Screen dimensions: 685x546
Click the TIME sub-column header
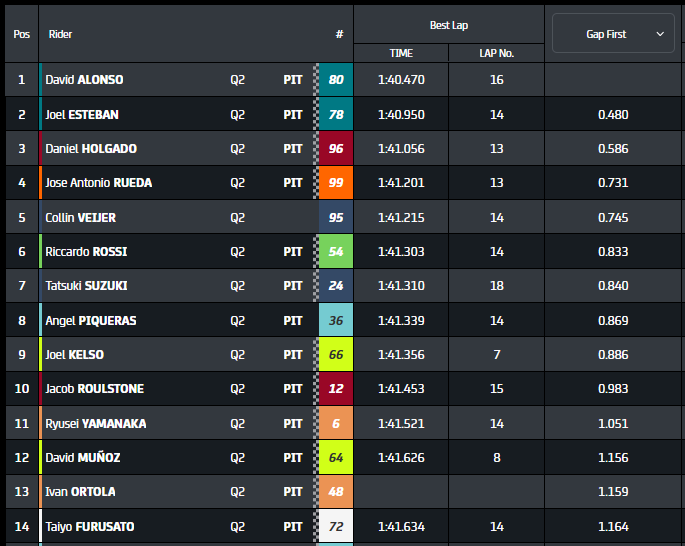(x=401, y=53)
